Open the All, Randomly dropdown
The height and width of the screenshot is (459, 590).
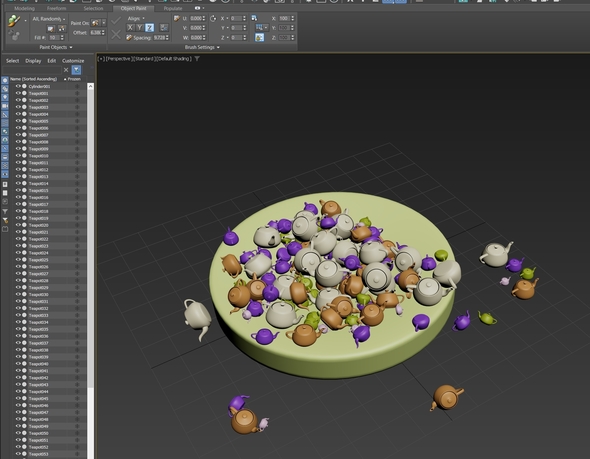tap(49, 19)
